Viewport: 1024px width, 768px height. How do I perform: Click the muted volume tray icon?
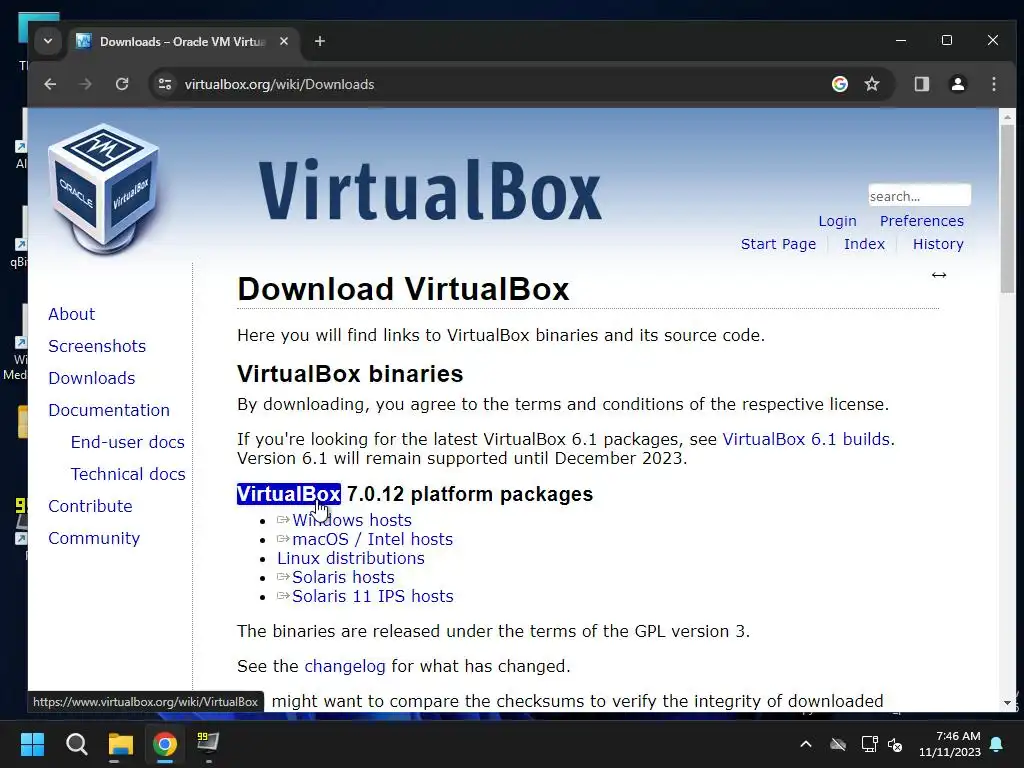895,744
